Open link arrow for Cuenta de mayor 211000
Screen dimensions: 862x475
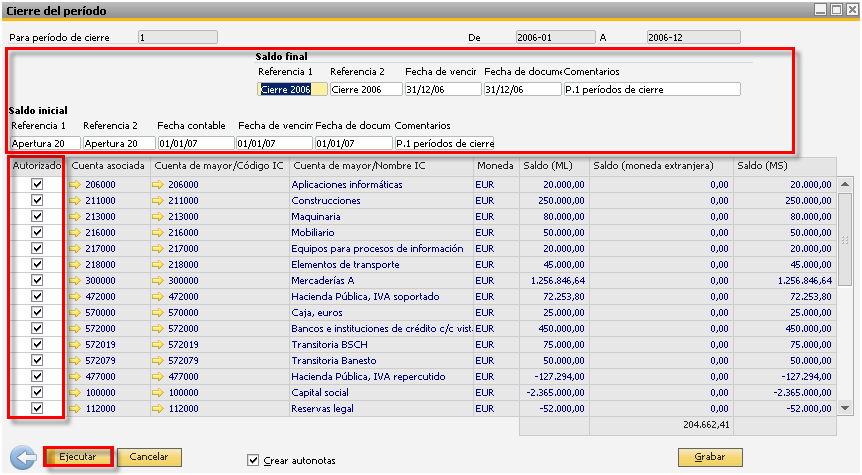158,201
